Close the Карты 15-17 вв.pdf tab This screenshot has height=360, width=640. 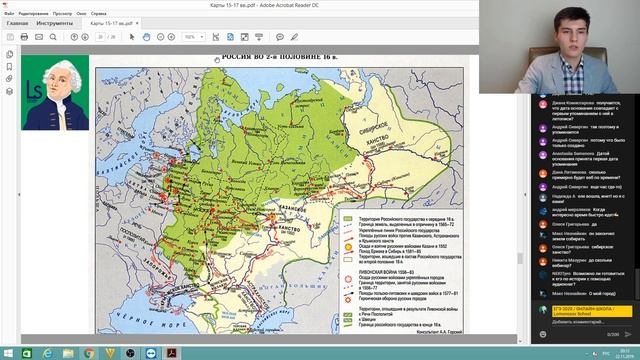(137, 23)
